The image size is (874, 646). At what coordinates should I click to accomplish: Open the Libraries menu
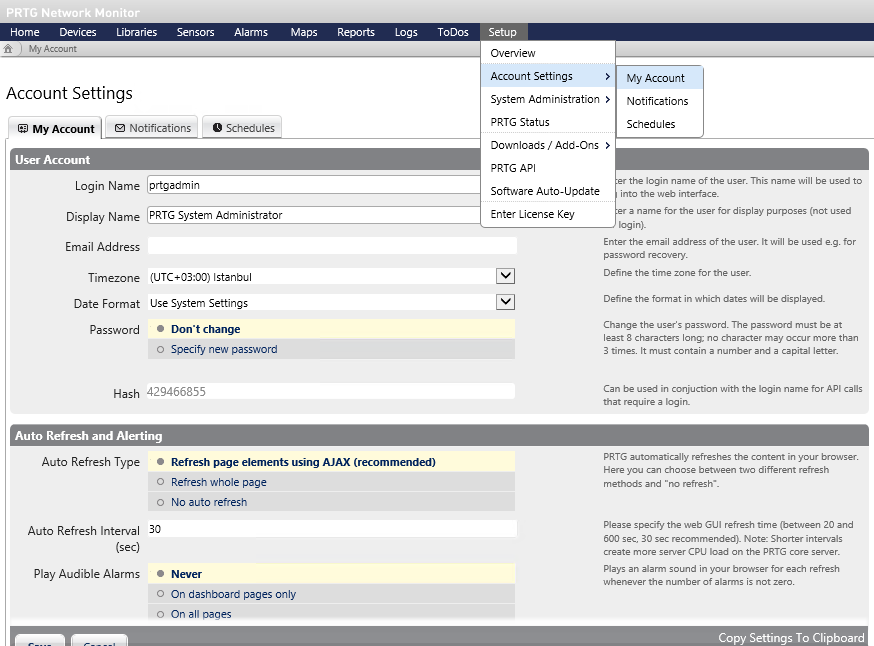(137, 32)
